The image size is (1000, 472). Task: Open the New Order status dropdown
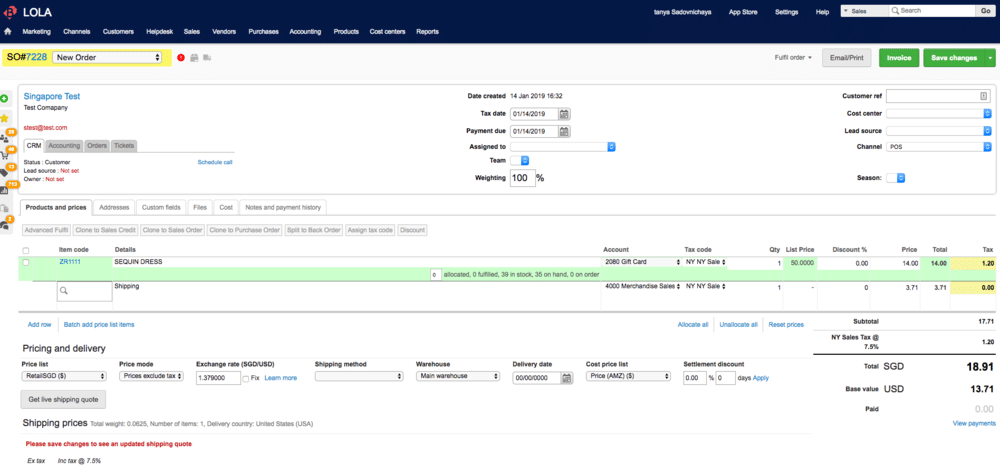108,58
